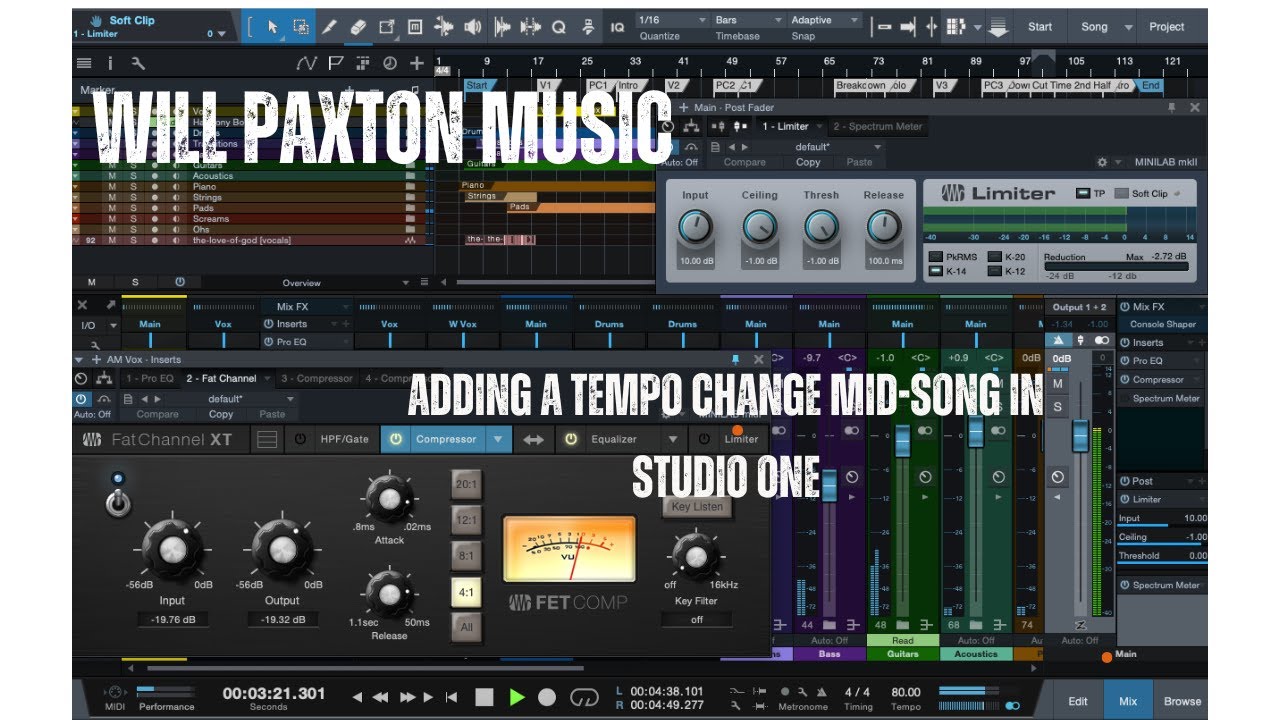Open sidechain routing icon in AM Vox Inserts
Screen dimensions: 1280x720
[x=102, y=379]
